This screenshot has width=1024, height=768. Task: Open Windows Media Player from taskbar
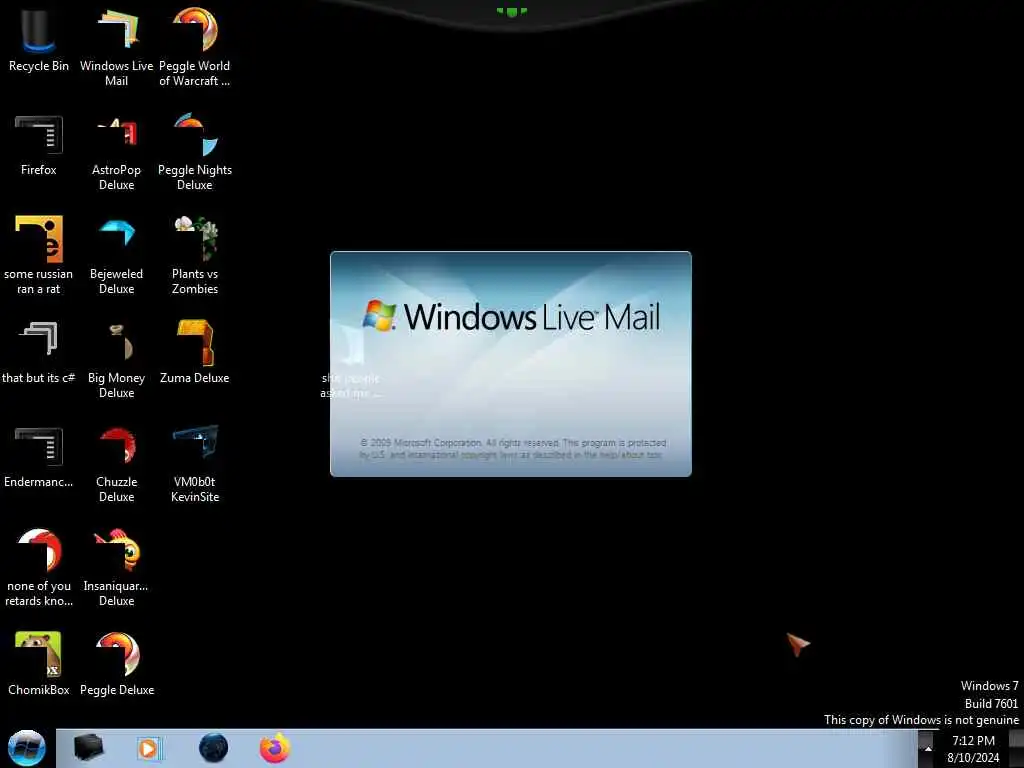[x=149, y=748]
